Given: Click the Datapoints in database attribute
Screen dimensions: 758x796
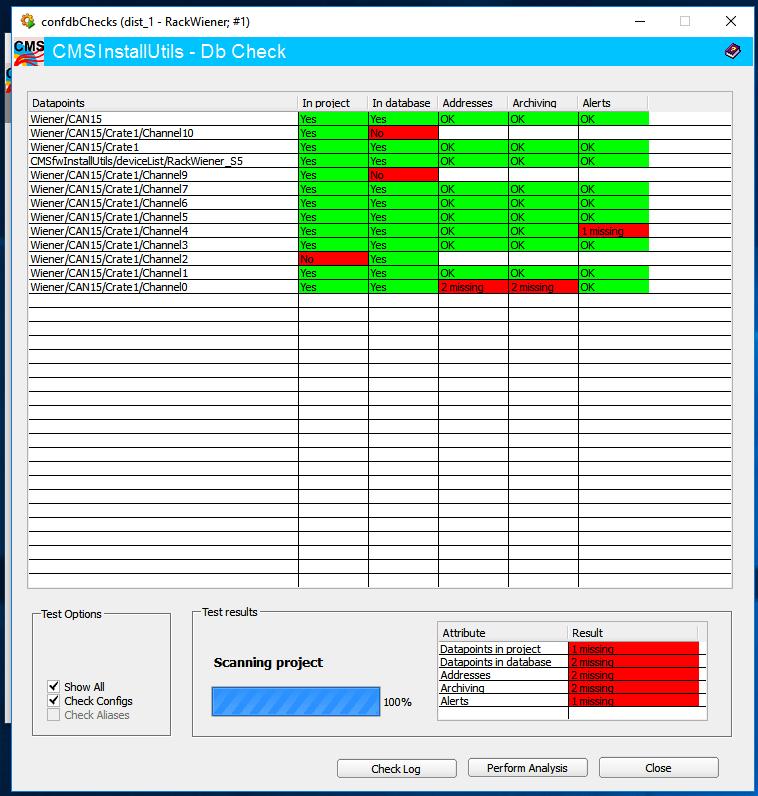Looking at the screenshot, I should (x=503, y=661).
